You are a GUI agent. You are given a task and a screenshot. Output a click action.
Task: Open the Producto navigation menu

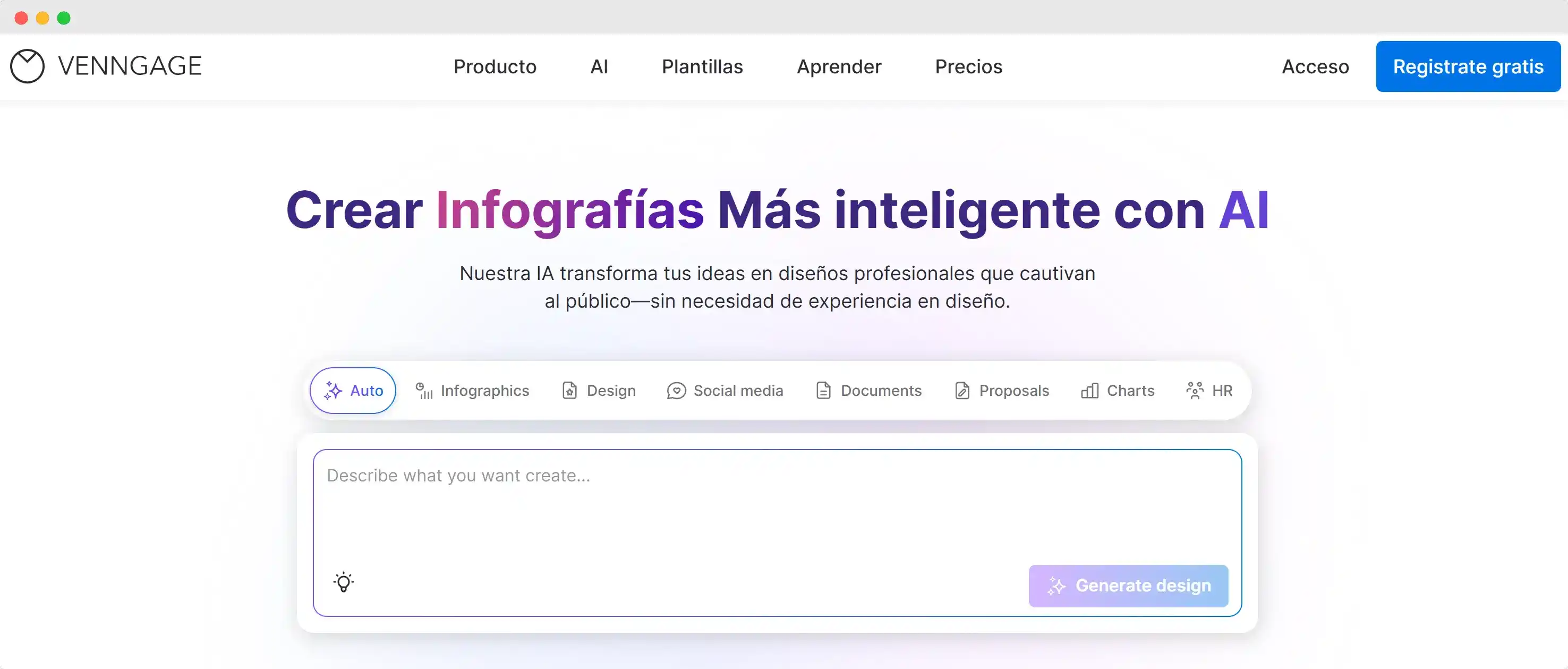pos(495,66)
